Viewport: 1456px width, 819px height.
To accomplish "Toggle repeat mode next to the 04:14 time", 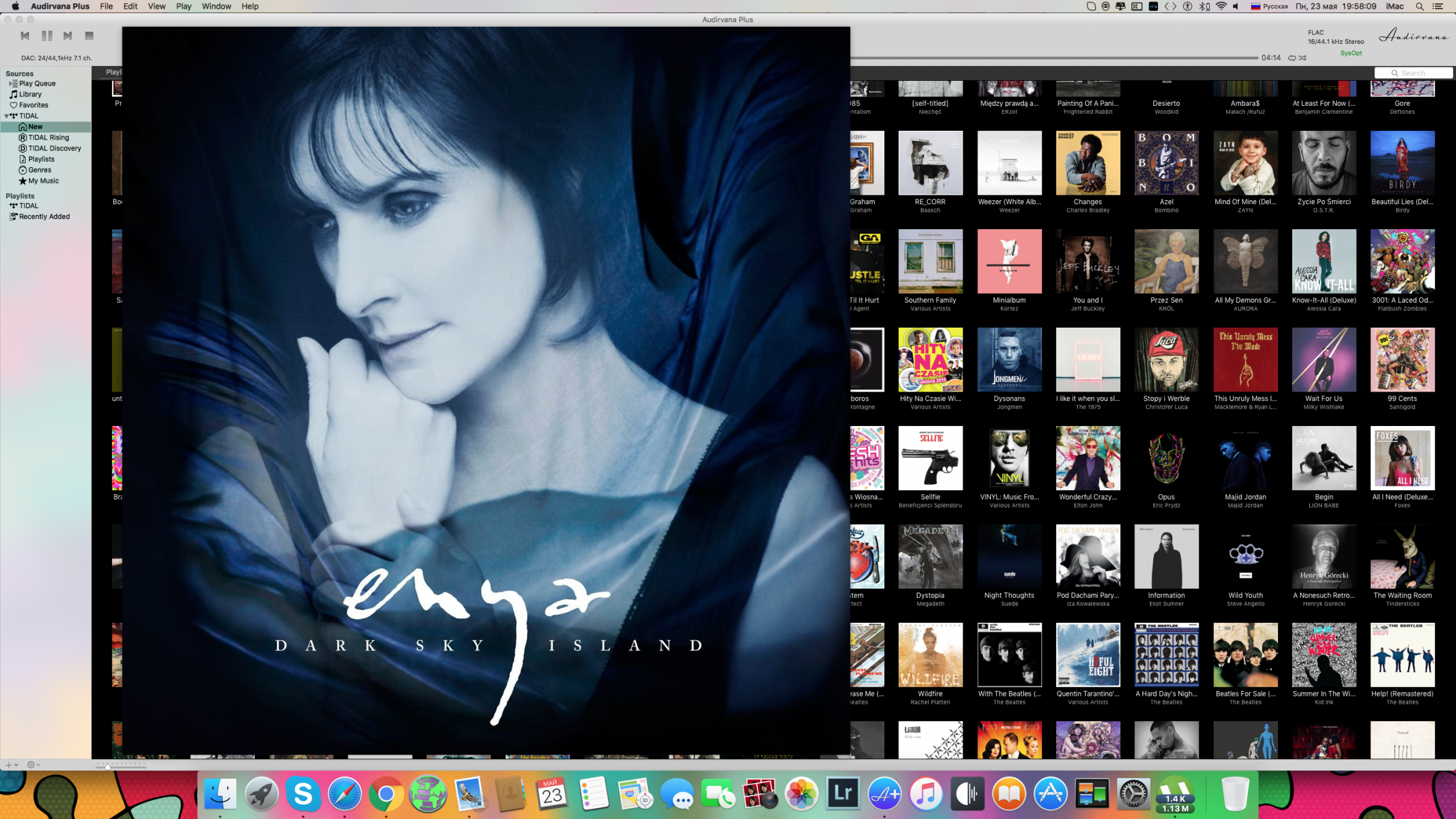I will 1292,58.
